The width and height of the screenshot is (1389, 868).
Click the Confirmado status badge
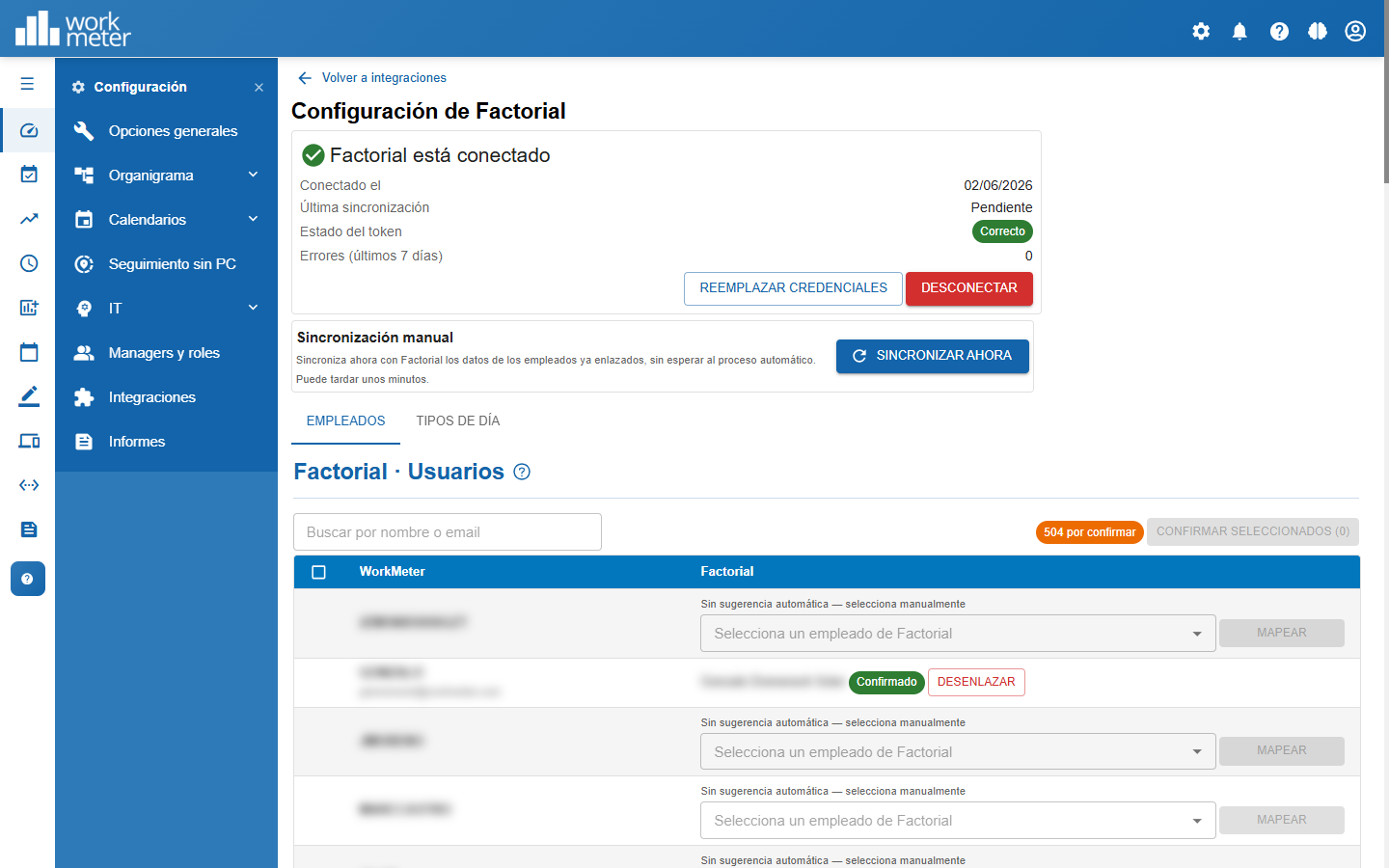tap(886, 683)
